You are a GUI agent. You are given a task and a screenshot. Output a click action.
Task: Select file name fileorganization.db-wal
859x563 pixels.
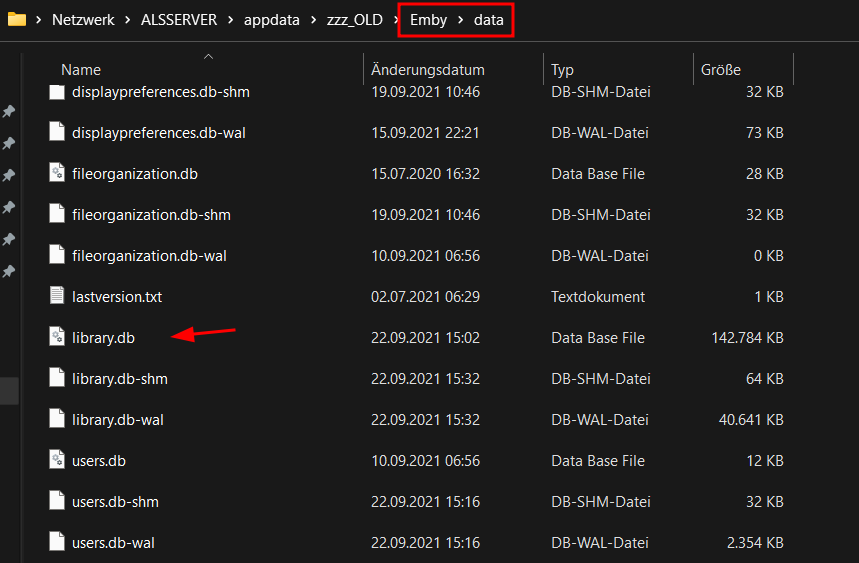tap(149, 256)
